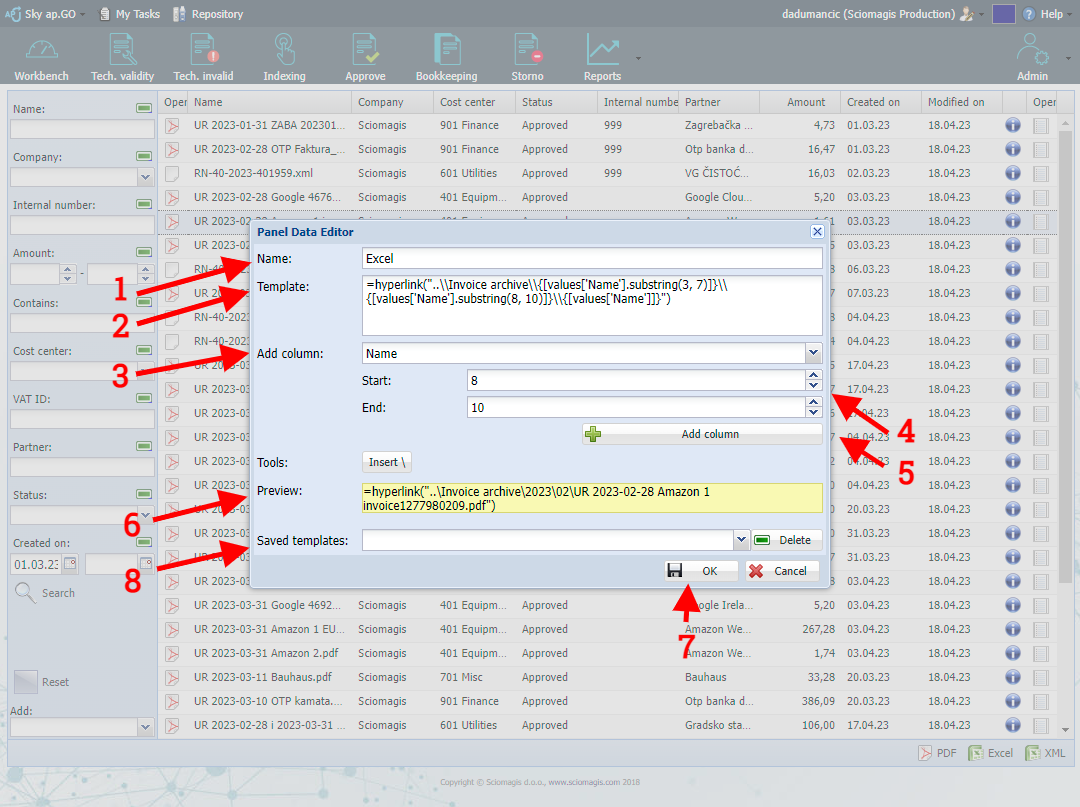This screenshot has height=807, width=1080.
Task: Tick checkbox for RN-40-2023-401959.xml row
Action: tap(1041, 174)
